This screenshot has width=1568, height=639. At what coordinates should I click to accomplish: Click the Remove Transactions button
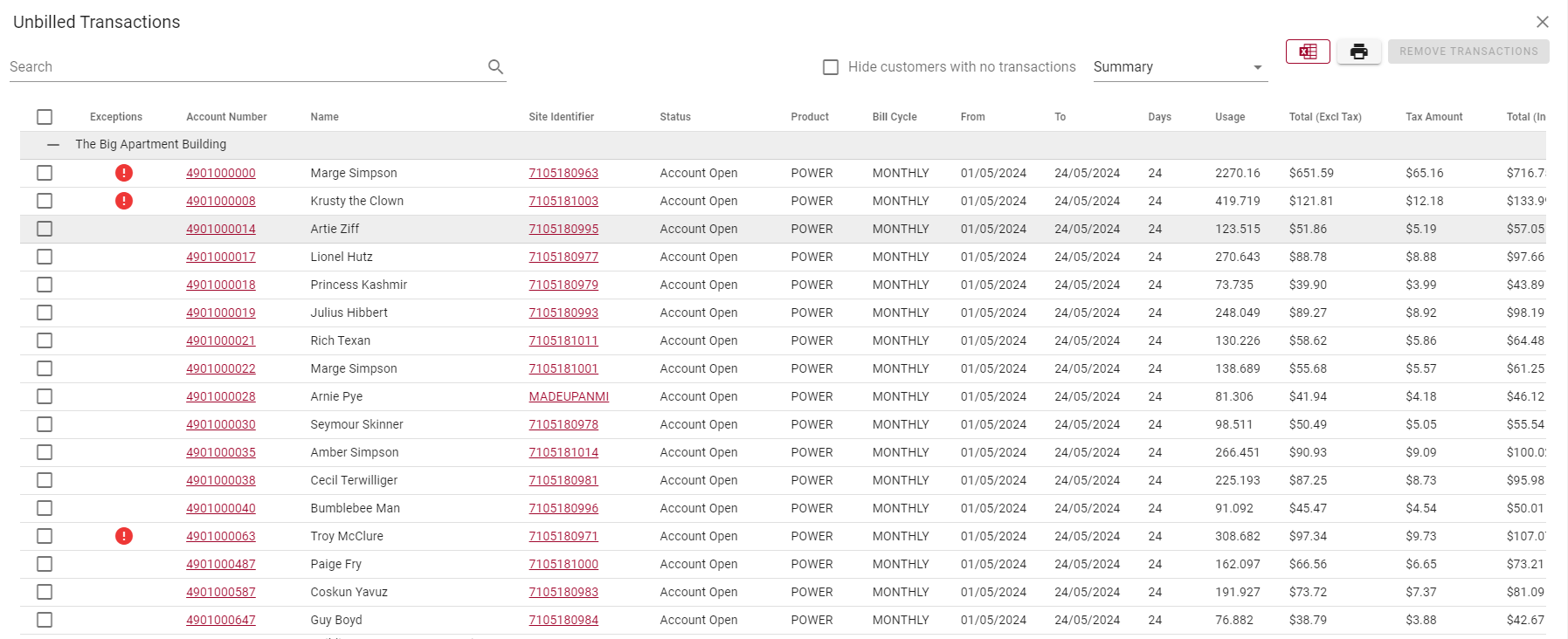point(1468,52)
